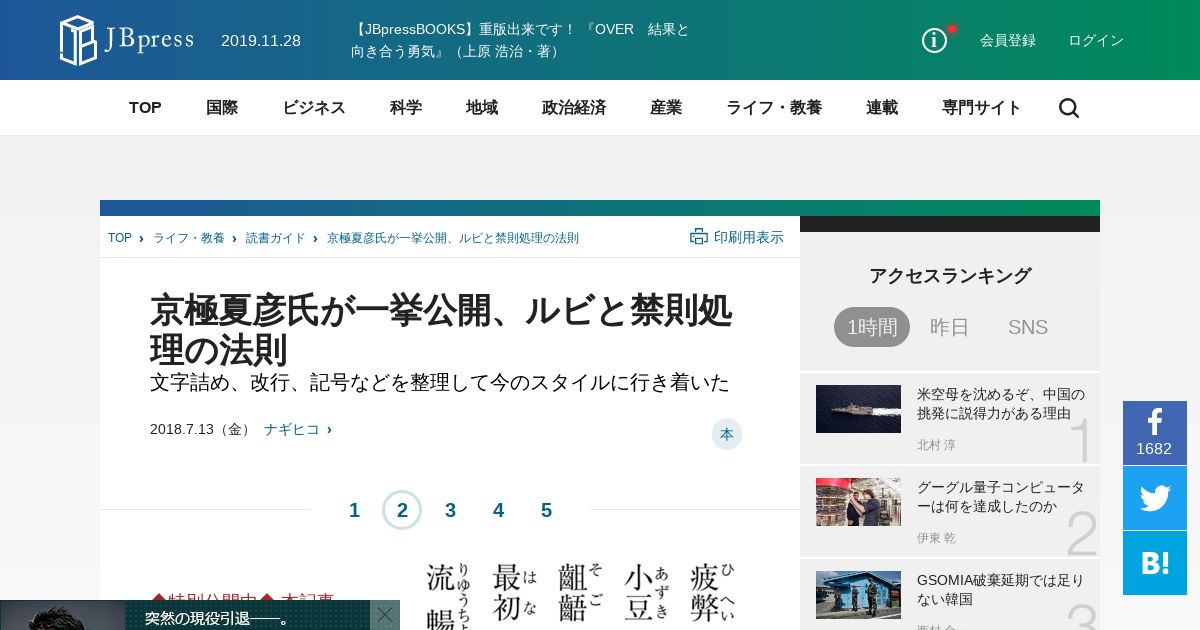Viewport: 1200px width, 630px height.
Task: Open 連載 navigation menu
Action: point(882,108)
